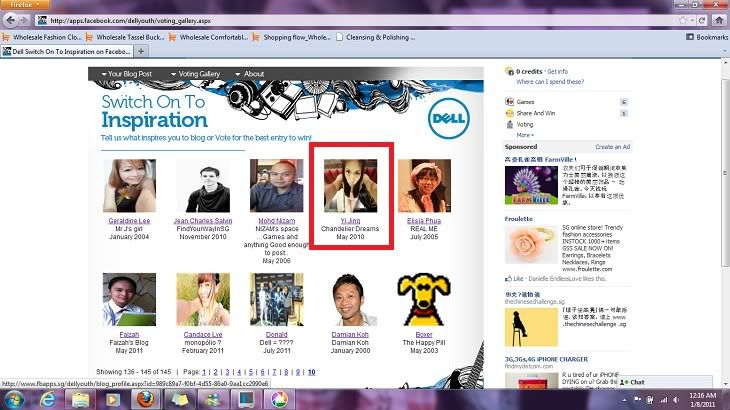The width and height of the screenshot is (730, 410).
Task: Go to gallery page 5
Action: (x=250, y=372)
